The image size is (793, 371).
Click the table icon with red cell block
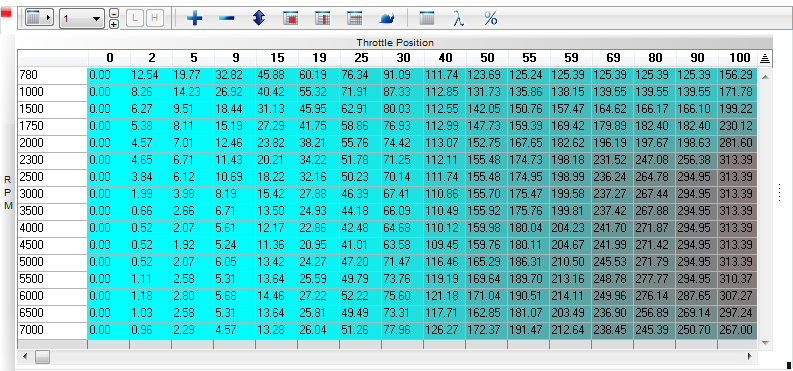tap(290, 19)
